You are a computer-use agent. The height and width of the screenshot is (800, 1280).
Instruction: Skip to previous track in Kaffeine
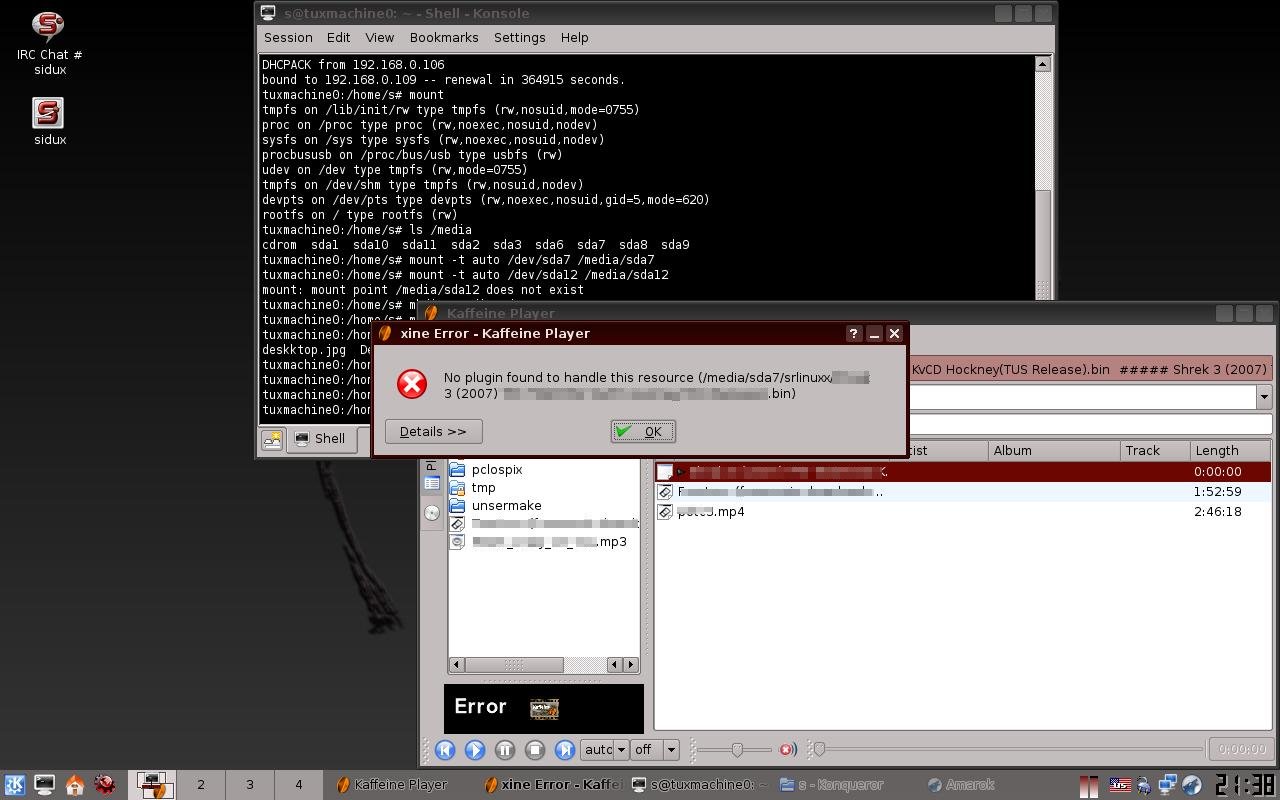[x=445, y=749]
